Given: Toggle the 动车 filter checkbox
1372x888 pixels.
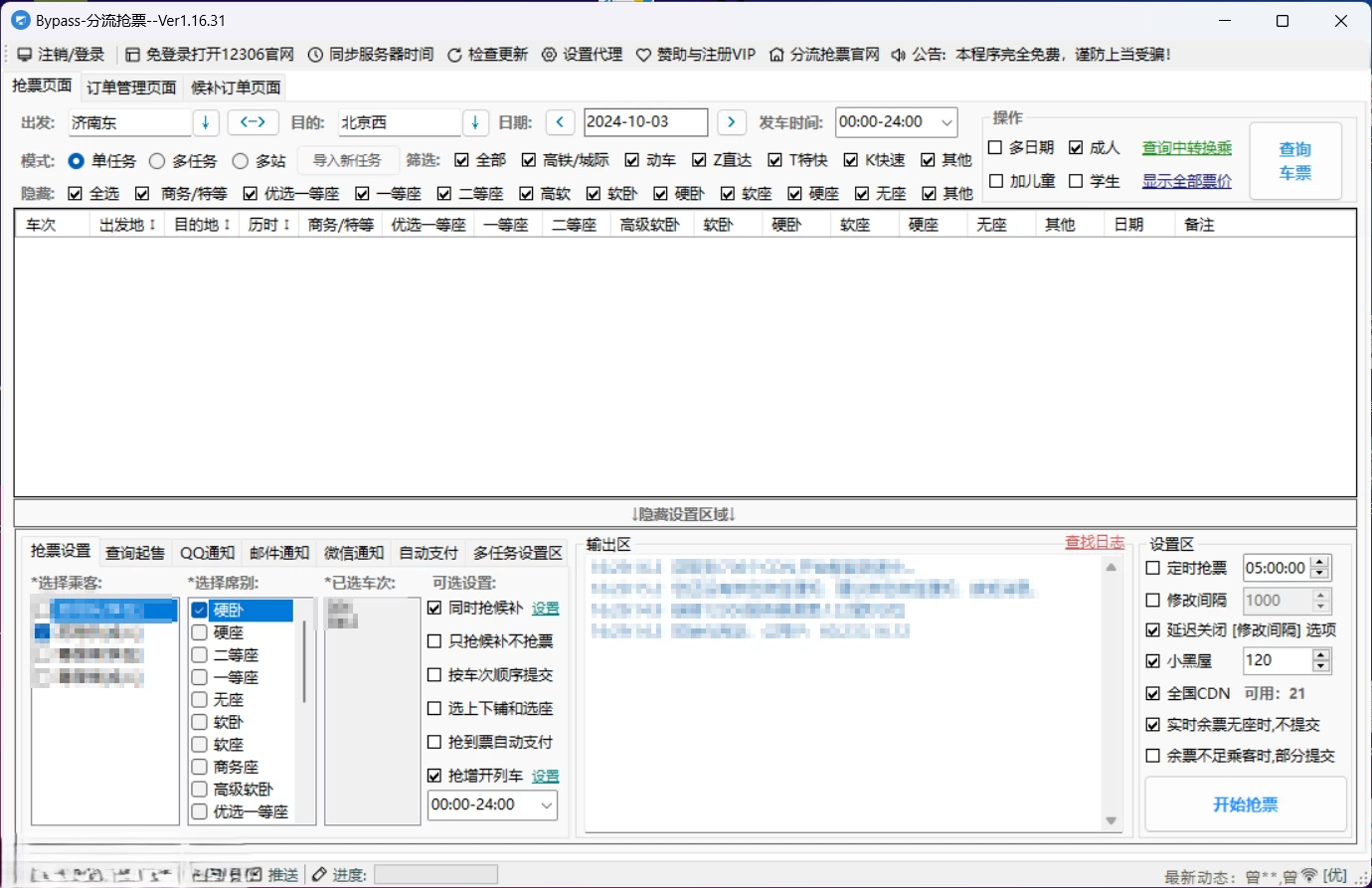Looking at the screenshot, I should click(x=632, y=160).
